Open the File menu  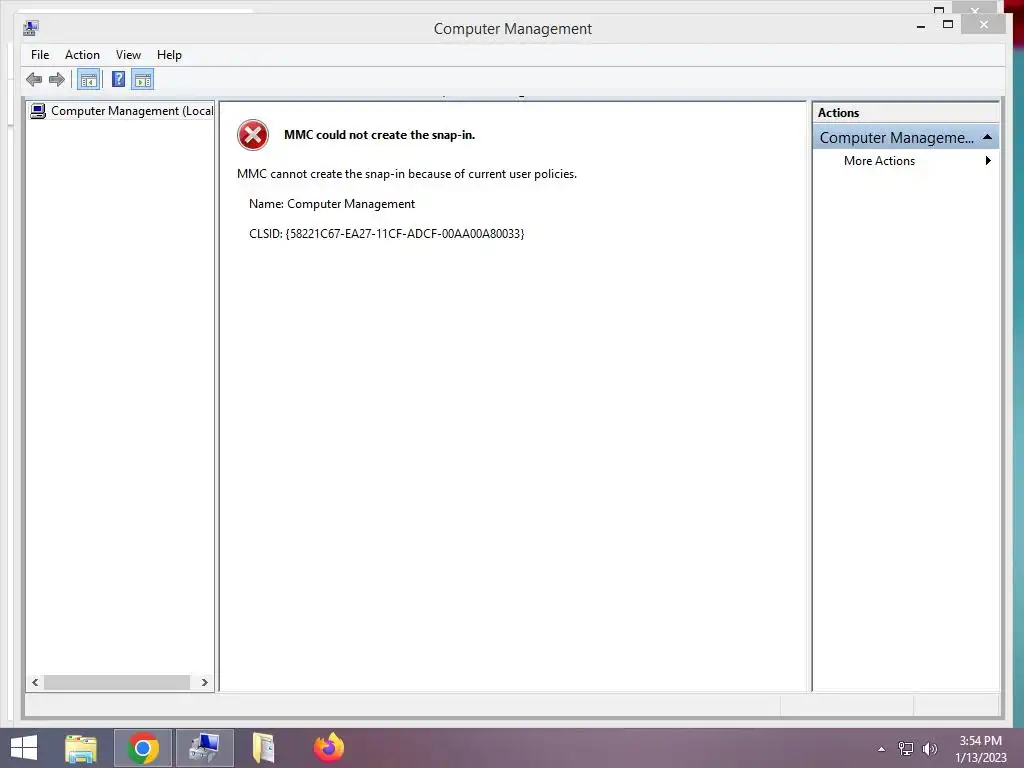40,55
